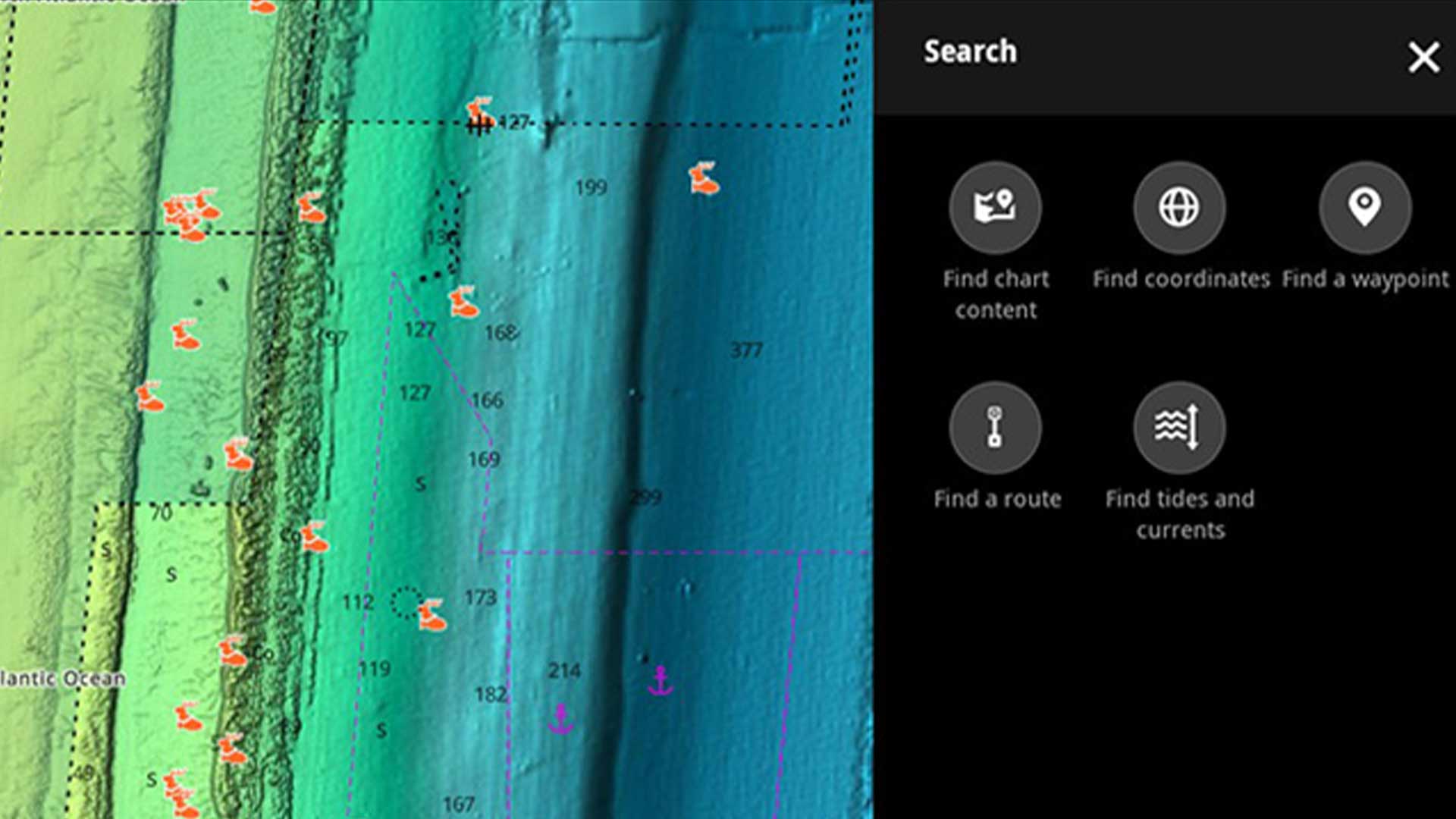Tap the dotted circle symbol beside depth 112
This screenshot has height=819, width=1456.
[405, 602]
